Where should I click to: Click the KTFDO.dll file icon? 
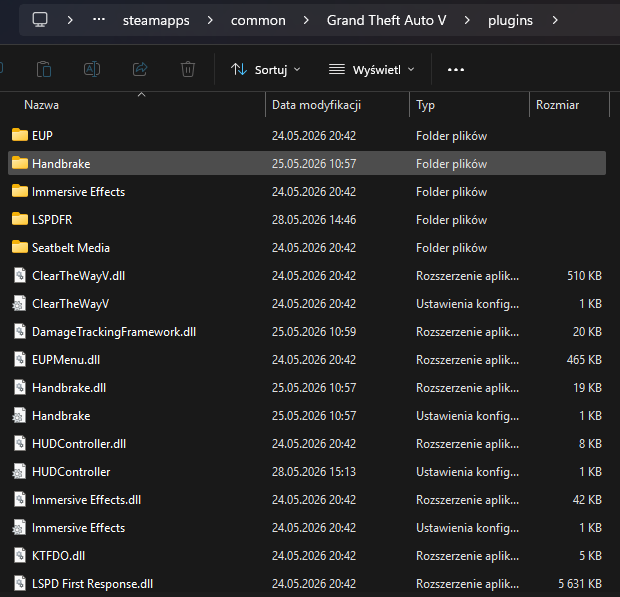(x=20, y=555)
